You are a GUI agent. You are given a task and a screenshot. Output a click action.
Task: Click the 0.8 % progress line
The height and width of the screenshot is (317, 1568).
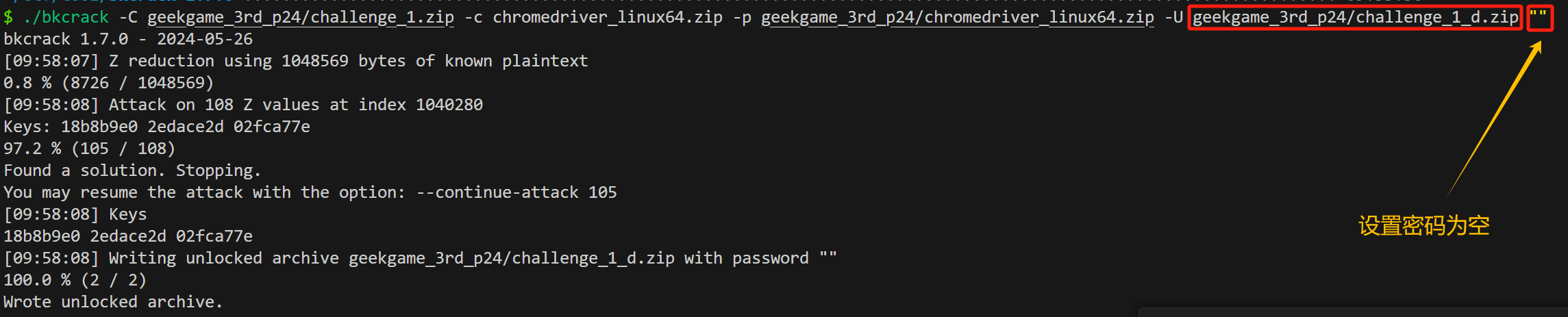[108, 83]
